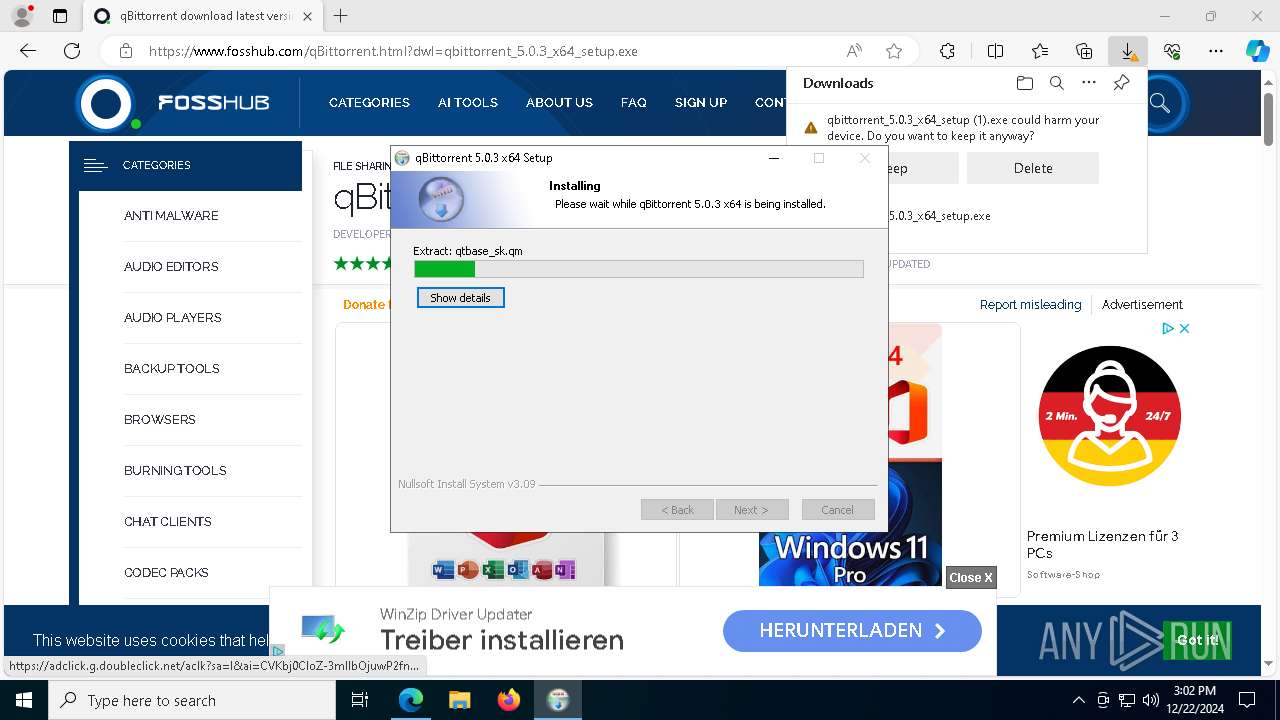1280x720 pixels.
Task: Open notifications action center
Action: click(x=1247, y=700)
